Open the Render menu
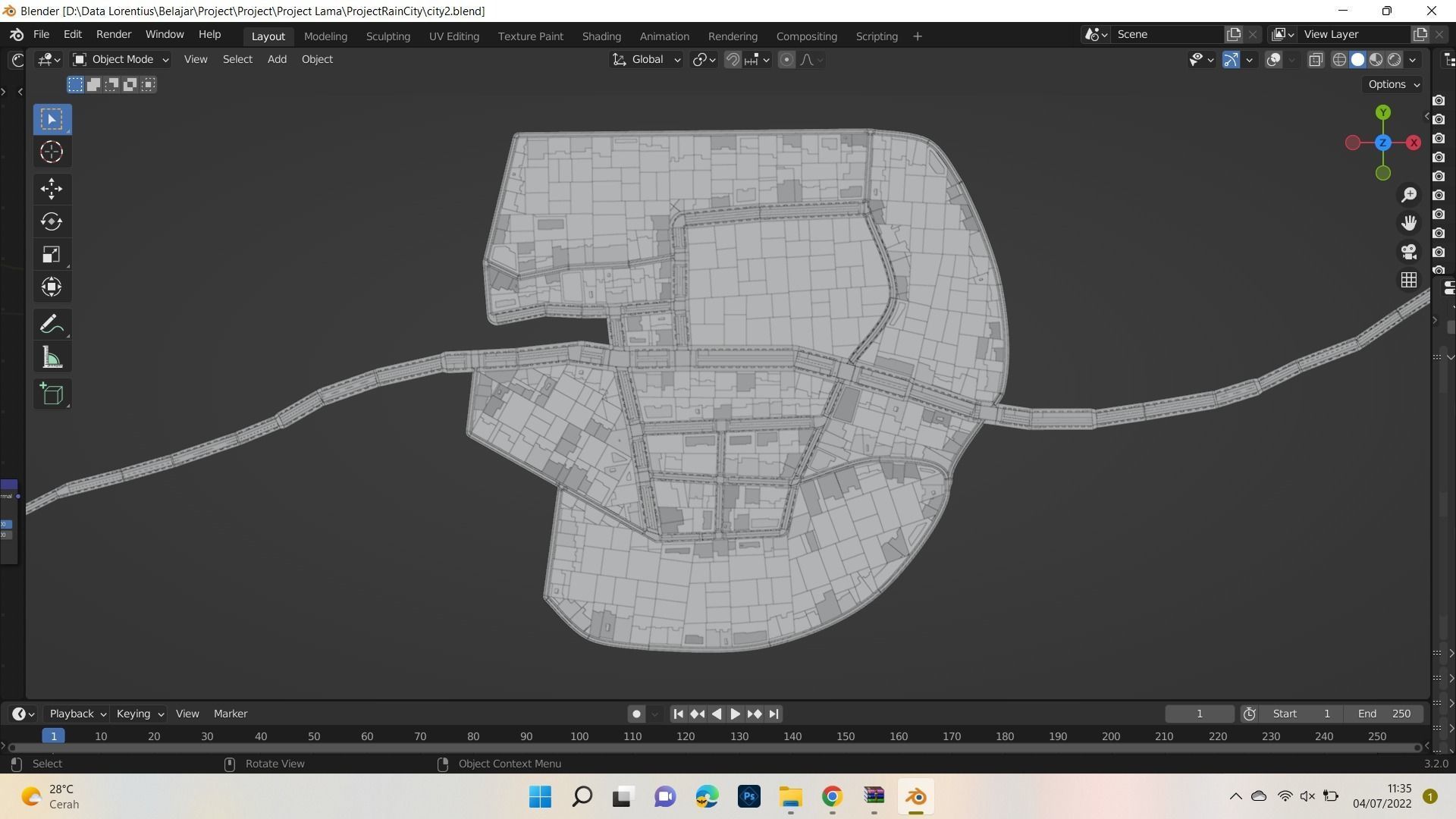 [114, 34]
